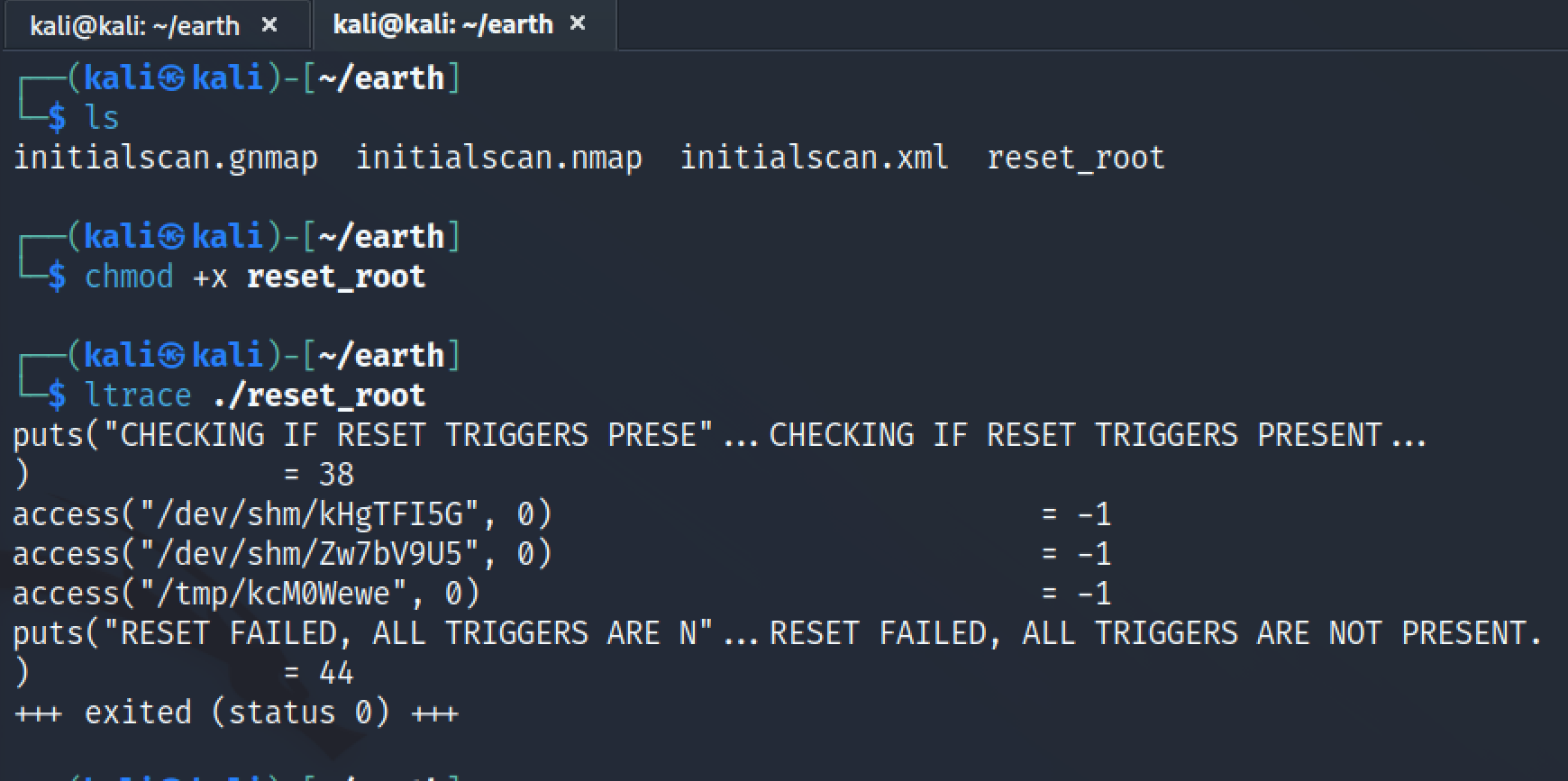The width and height of the screenshot is (1568, 781).
Task: Click the puts return value 38
Action: coord(336,475)
